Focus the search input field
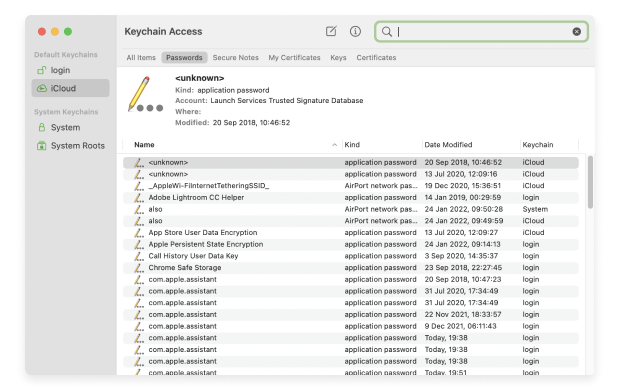Image resolution: width=620 pixels, height=390 pixels. (x=481, y=32)
